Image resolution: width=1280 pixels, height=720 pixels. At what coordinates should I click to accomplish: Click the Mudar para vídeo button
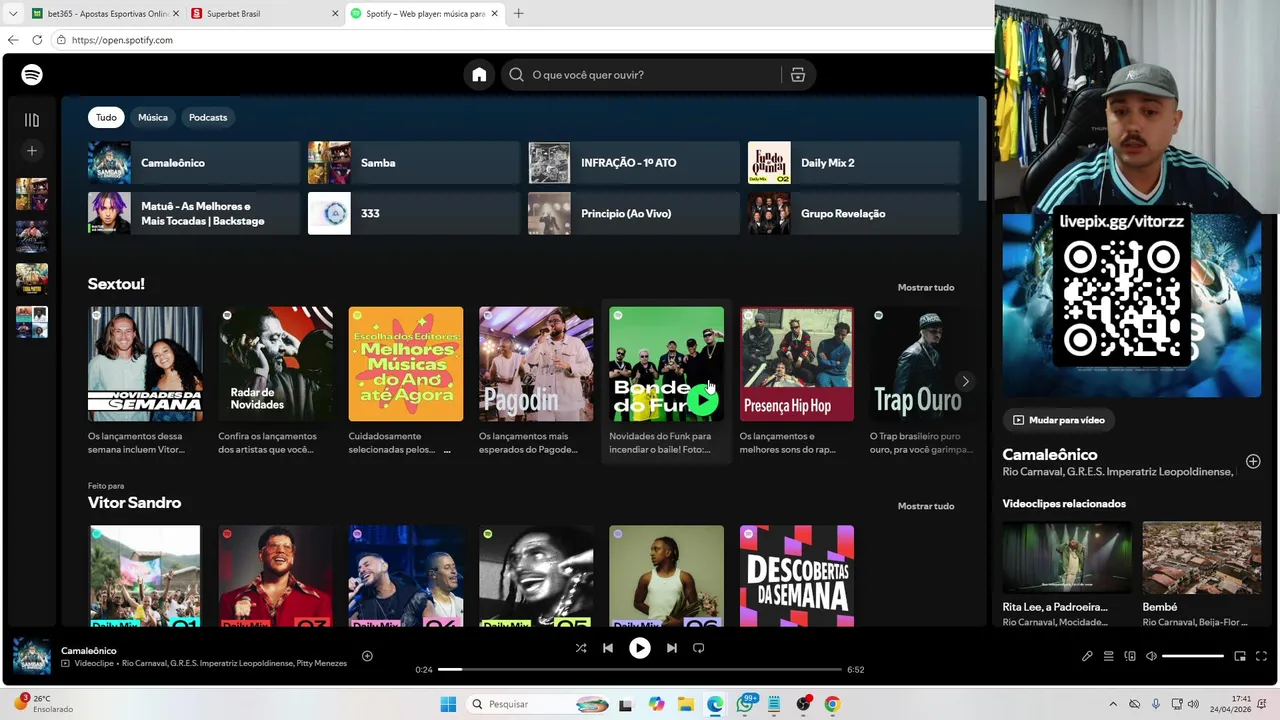1059,420
